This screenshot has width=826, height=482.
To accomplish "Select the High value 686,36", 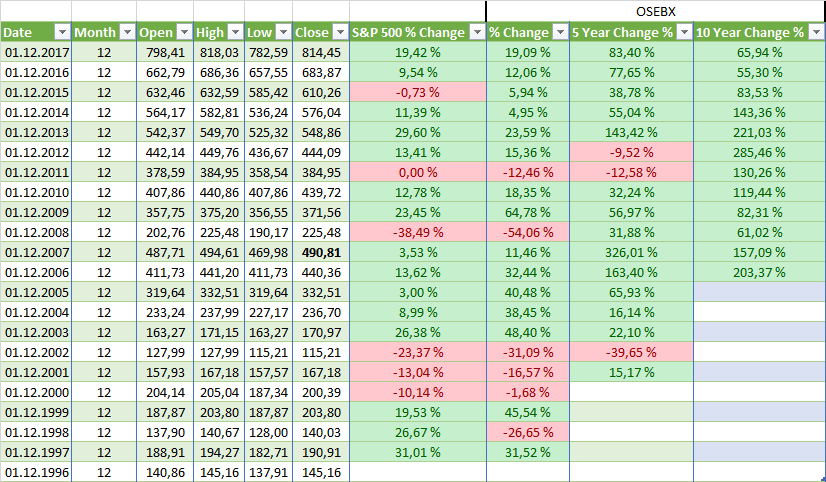I will click(x=219, y=73).
